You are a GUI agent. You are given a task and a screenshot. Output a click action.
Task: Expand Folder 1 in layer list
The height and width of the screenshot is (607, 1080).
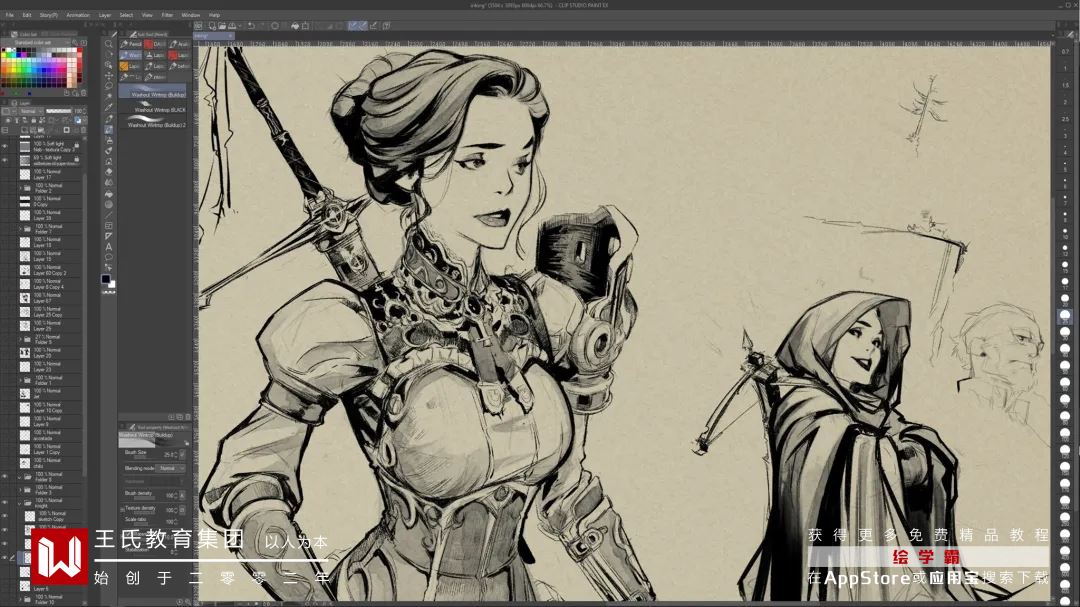tap(20, 380)
